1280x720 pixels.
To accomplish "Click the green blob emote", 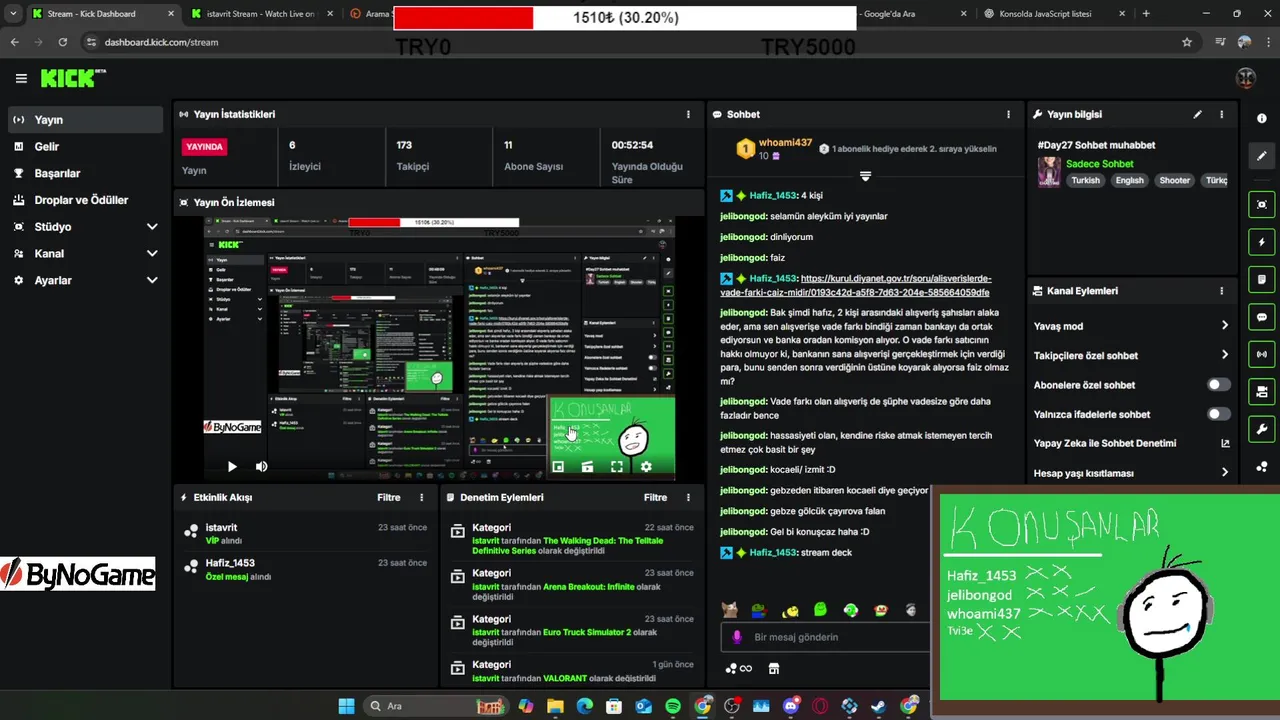I will [x=820, y=610].
